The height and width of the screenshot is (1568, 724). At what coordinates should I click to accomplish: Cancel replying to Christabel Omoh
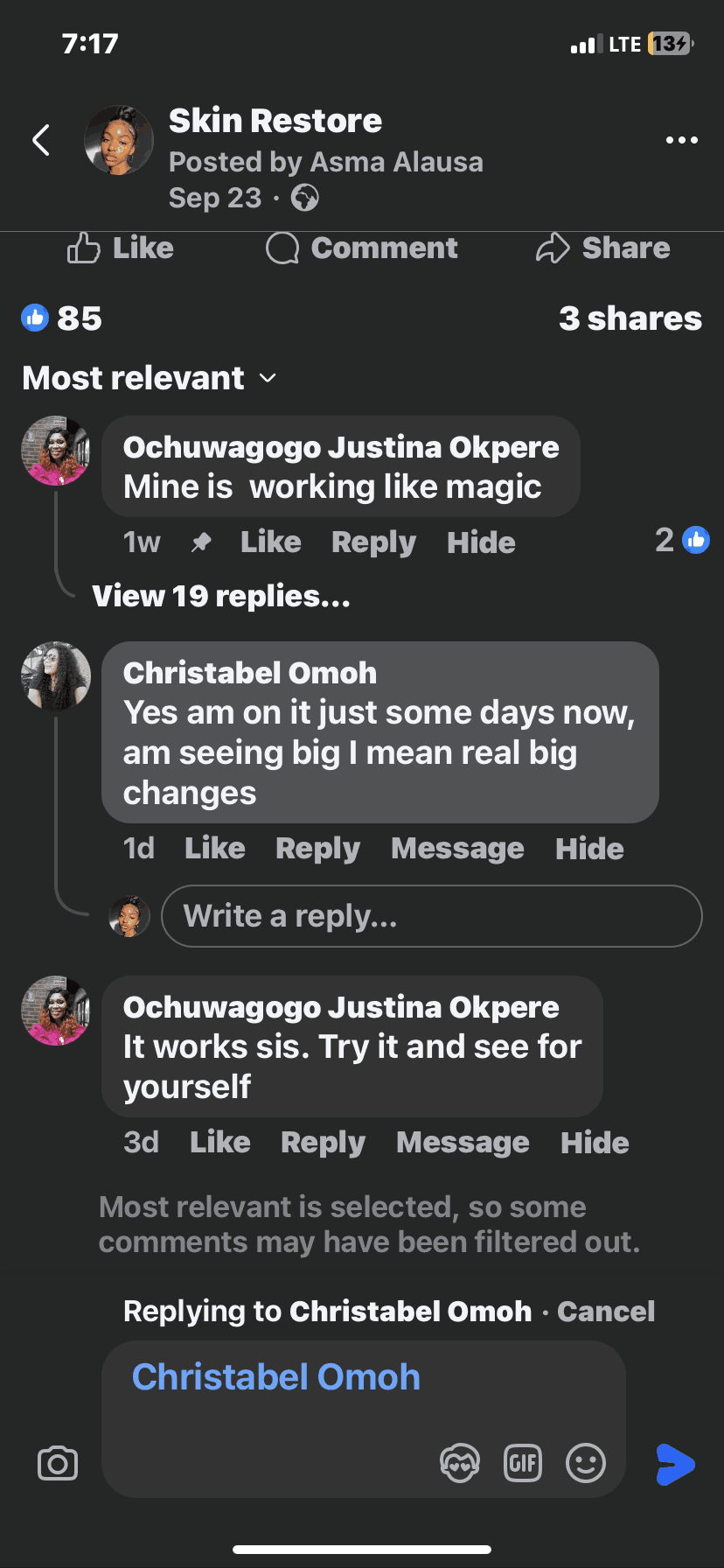(x=606, y=1312)
